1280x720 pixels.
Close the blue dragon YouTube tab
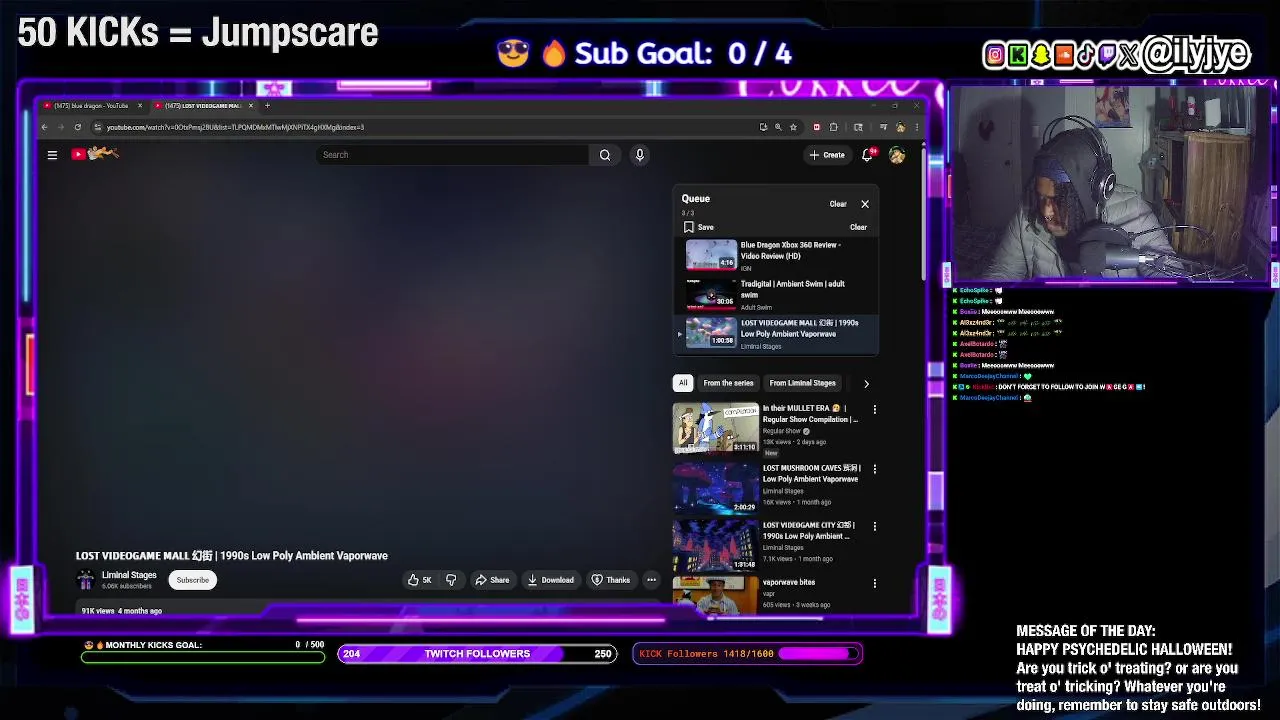[140, 105]
